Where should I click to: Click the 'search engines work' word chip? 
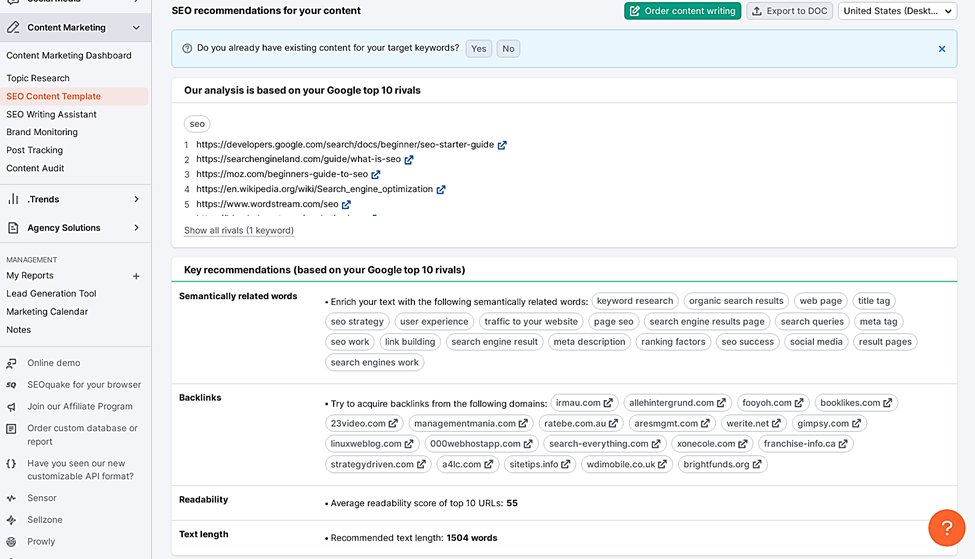tap(374, 363)
